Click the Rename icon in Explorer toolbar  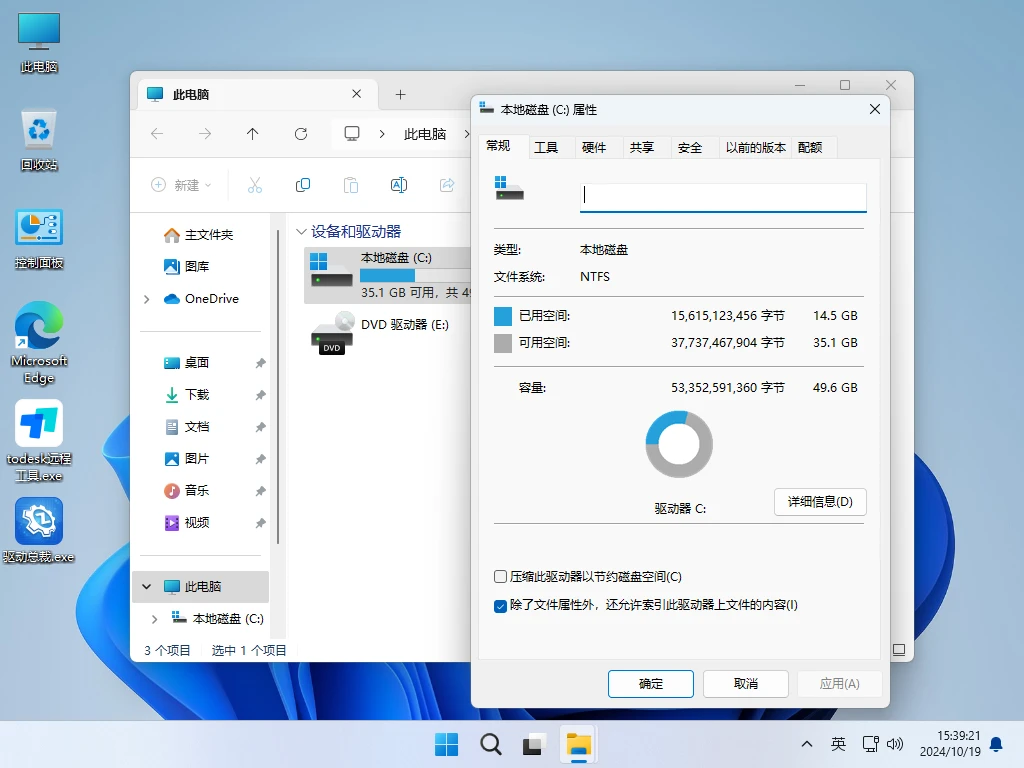[x=399, y=185]
